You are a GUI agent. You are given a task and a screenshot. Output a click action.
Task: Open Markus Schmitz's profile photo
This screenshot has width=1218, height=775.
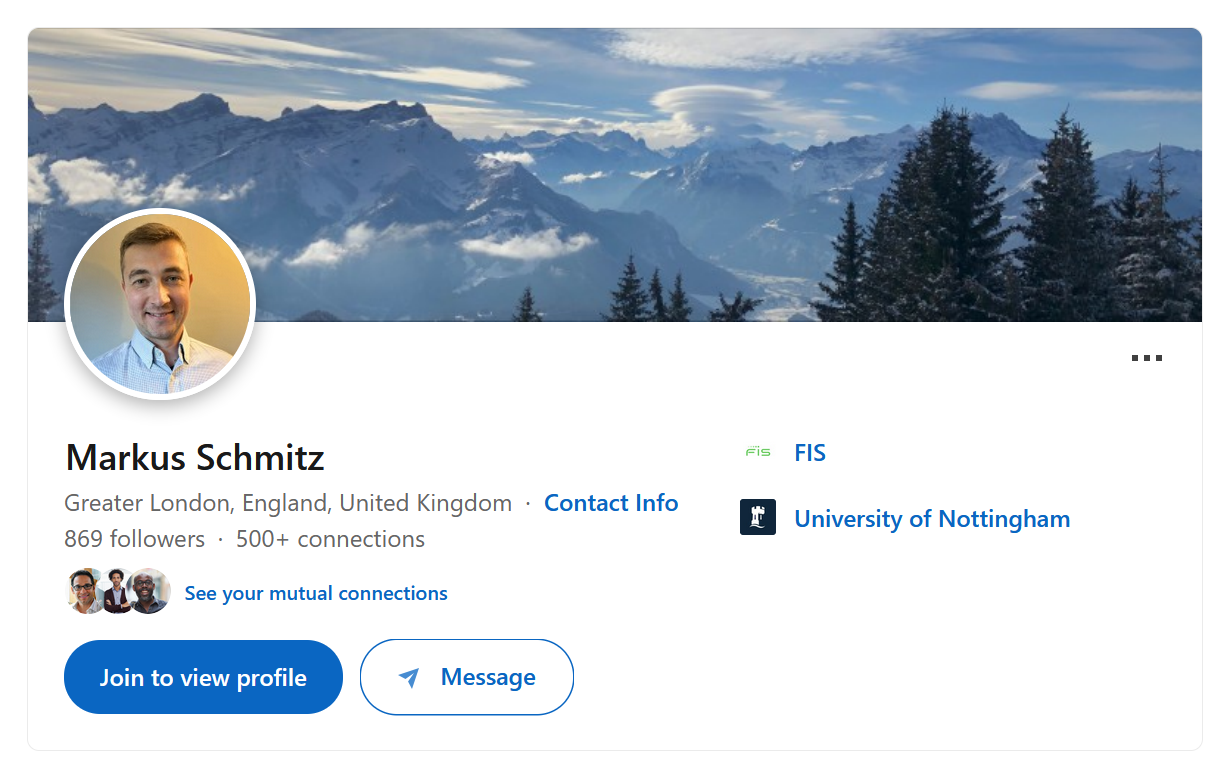160,304
